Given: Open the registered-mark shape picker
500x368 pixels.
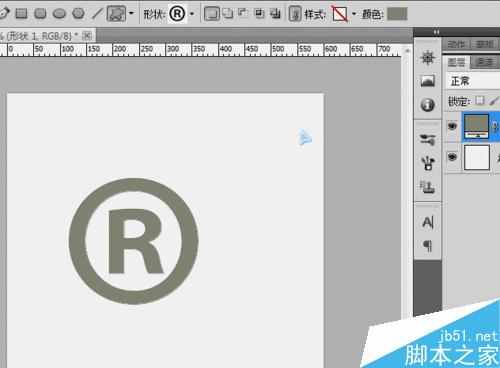Looking at the screenshot, I should [x=177, y=14].
